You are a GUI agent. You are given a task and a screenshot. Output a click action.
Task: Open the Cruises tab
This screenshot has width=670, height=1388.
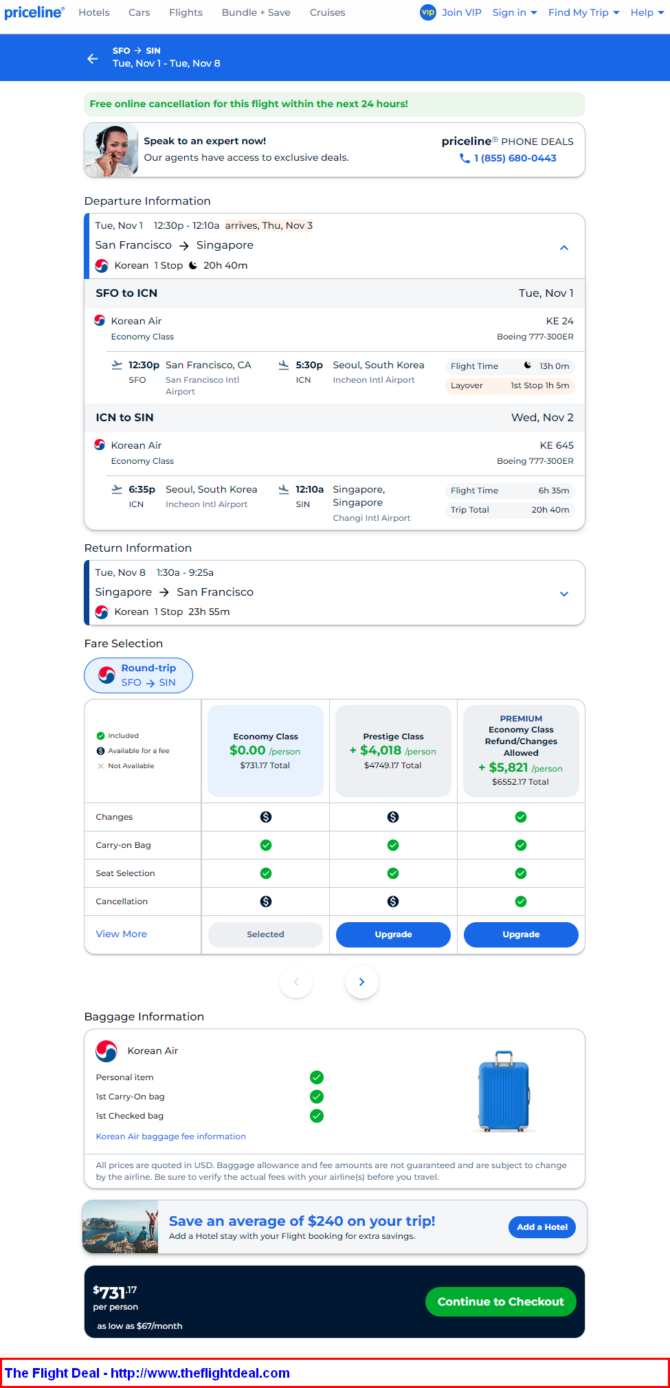tap(327, 13)
